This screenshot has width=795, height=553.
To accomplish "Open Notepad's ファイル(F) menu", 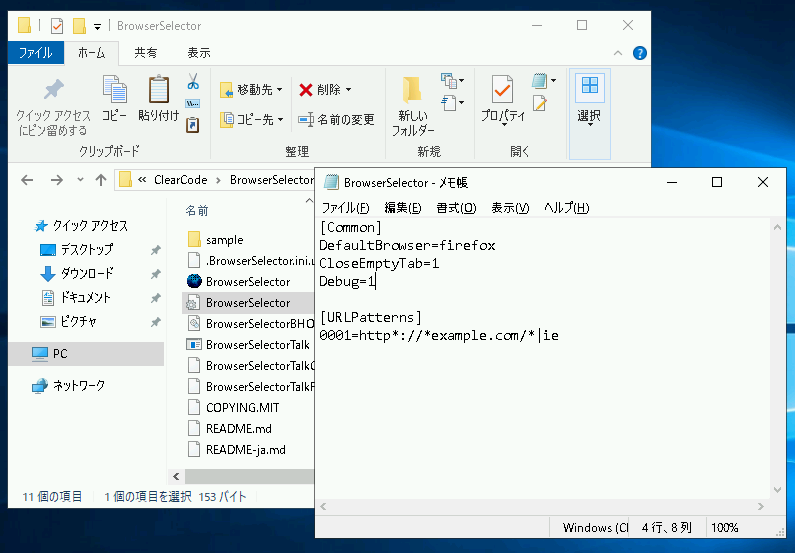I will click(x=345, y=208).
